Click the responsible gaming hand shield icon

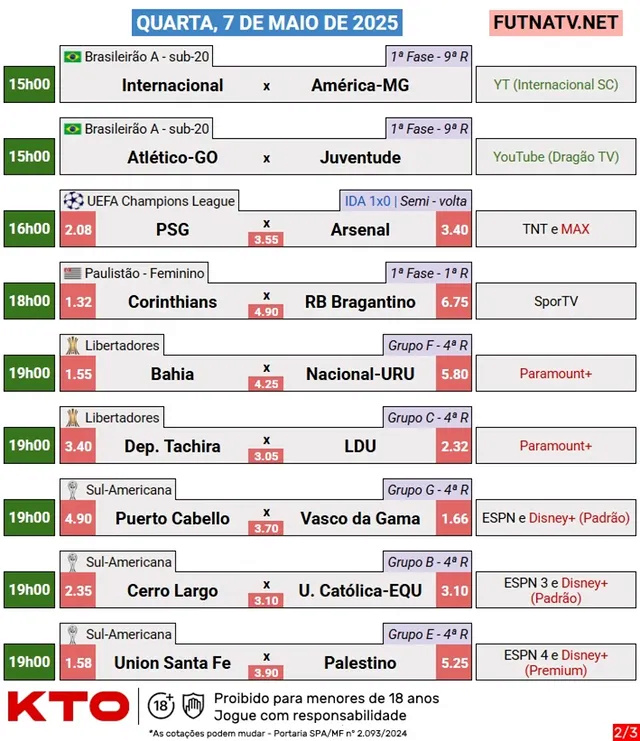click(x=193, y=706)
